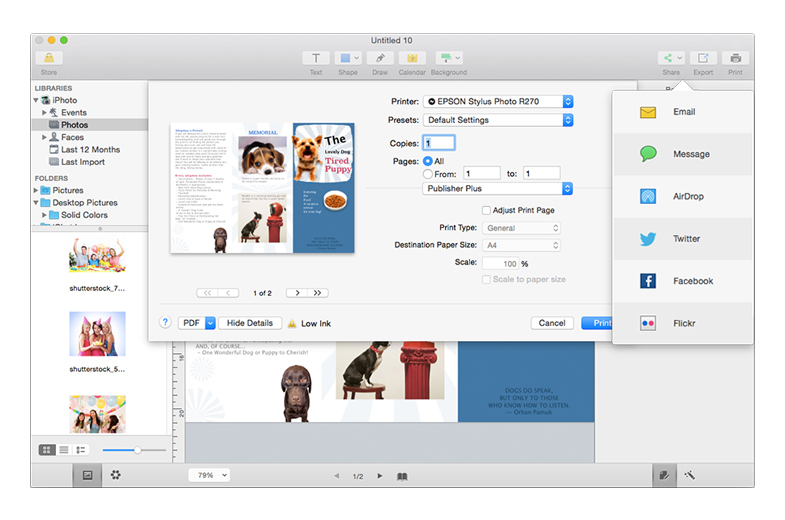
Task: Select the Text tool in toolbar
Action: pyautogui.click(x=316, y=59)
